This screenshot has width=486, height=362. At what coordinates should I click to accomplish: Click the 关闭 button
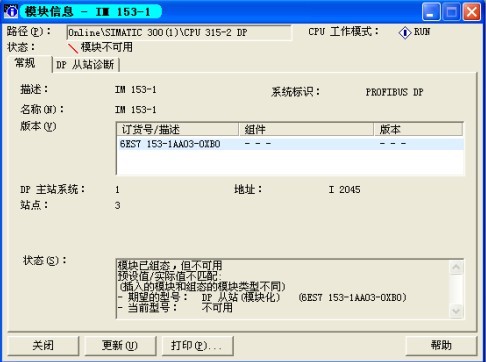coord(43,345)
